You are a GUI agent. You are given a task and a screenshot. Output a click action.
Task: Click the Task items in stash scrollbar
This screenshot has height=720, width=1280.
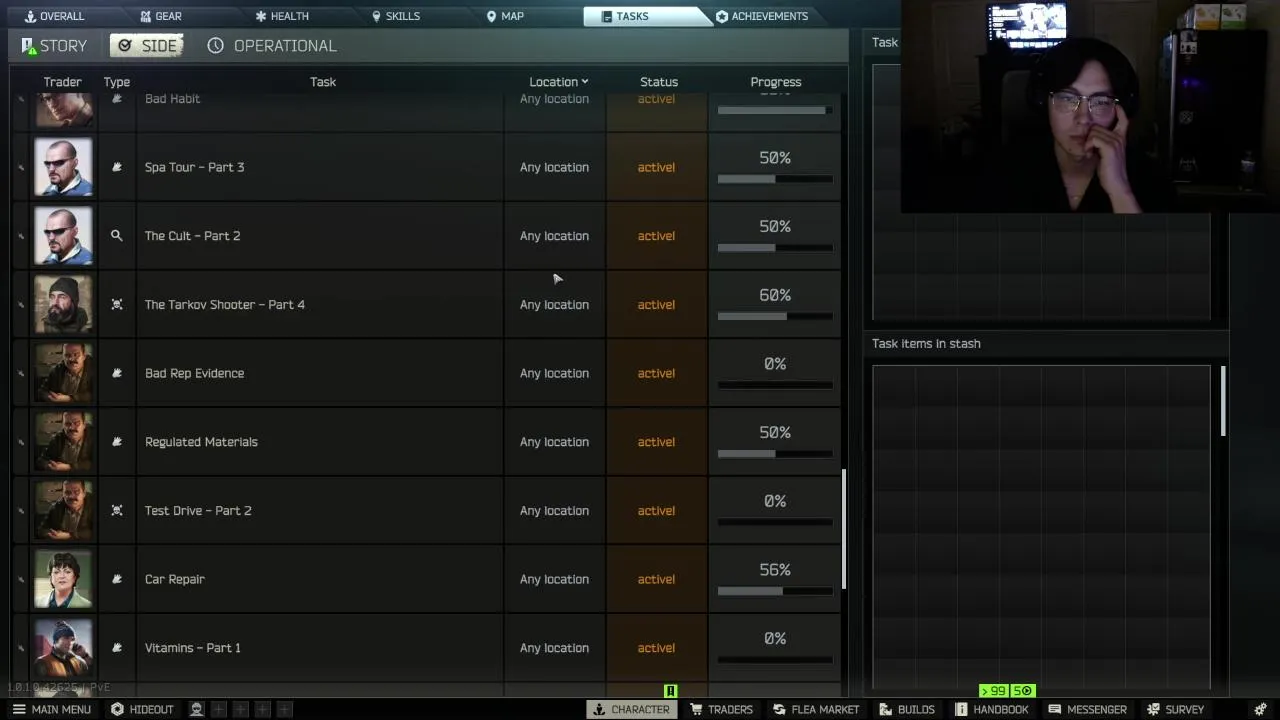[1223, 401]
